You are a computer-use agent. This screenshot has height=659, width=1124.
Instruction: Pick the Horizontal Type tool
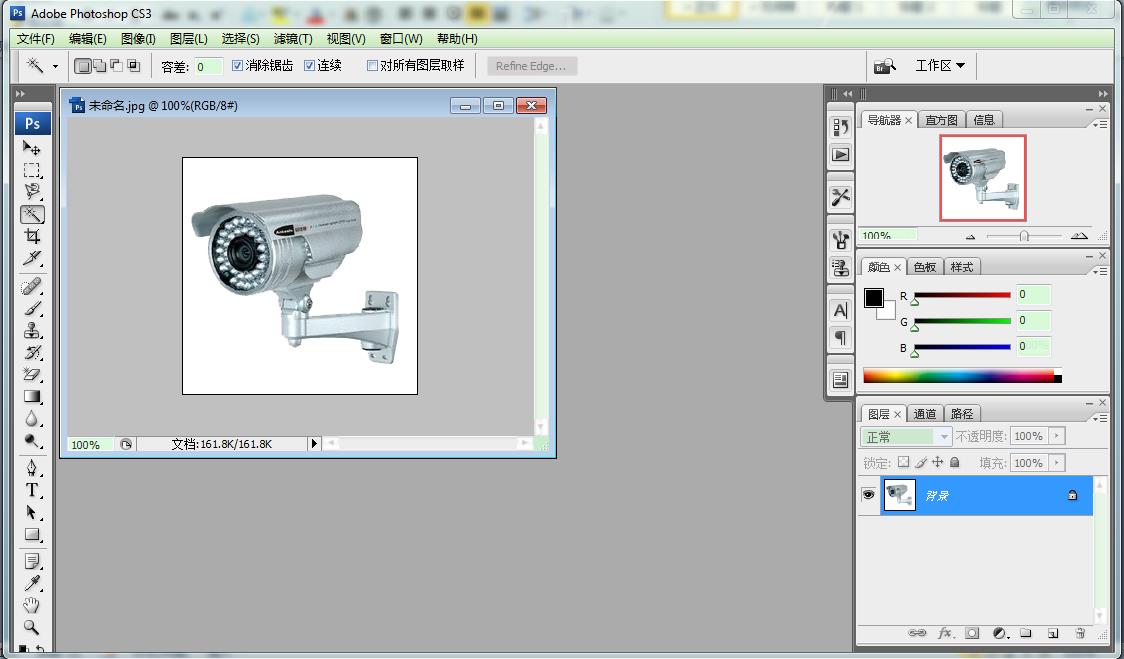pos(32,490)
